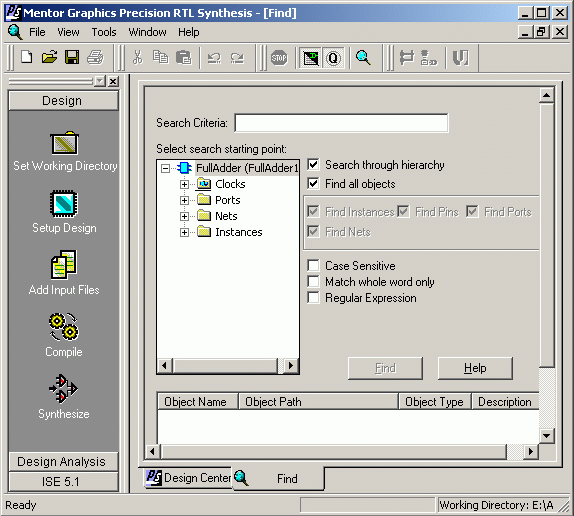Switch to the Design Center tab

188,478
